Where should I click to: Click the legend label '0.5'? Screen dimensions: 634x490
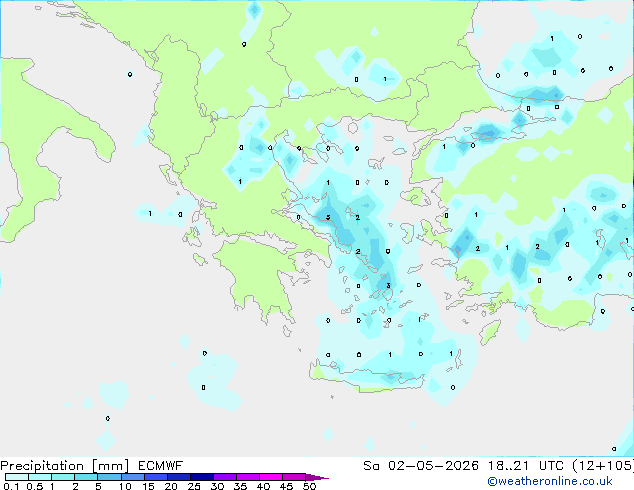pyautogui.click(x=35, y=486)
